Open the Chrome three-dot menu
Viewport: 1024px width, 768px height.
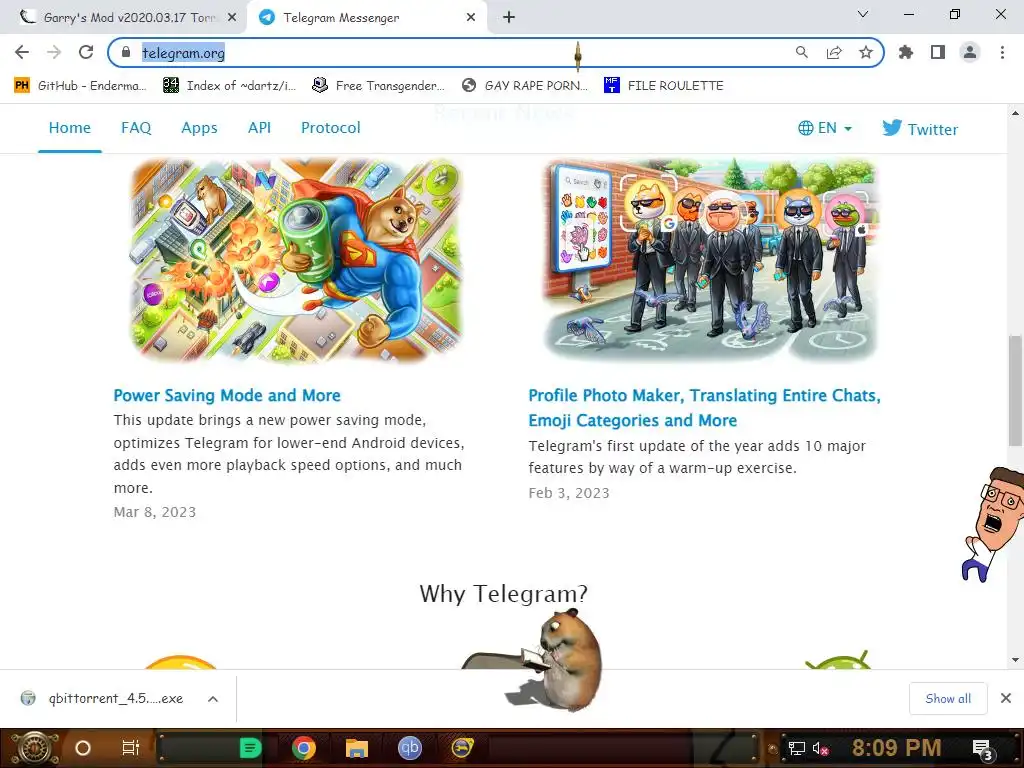click(x=1002, y=52)
